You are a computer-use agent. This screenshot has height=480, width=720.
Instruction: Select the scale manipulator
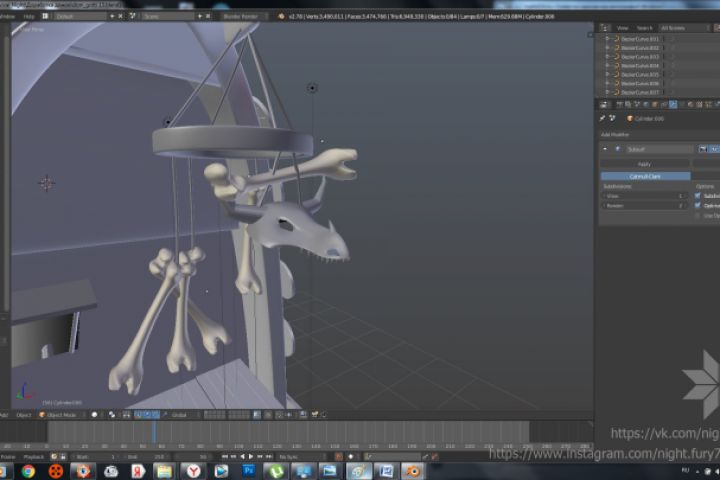[156, 415]
